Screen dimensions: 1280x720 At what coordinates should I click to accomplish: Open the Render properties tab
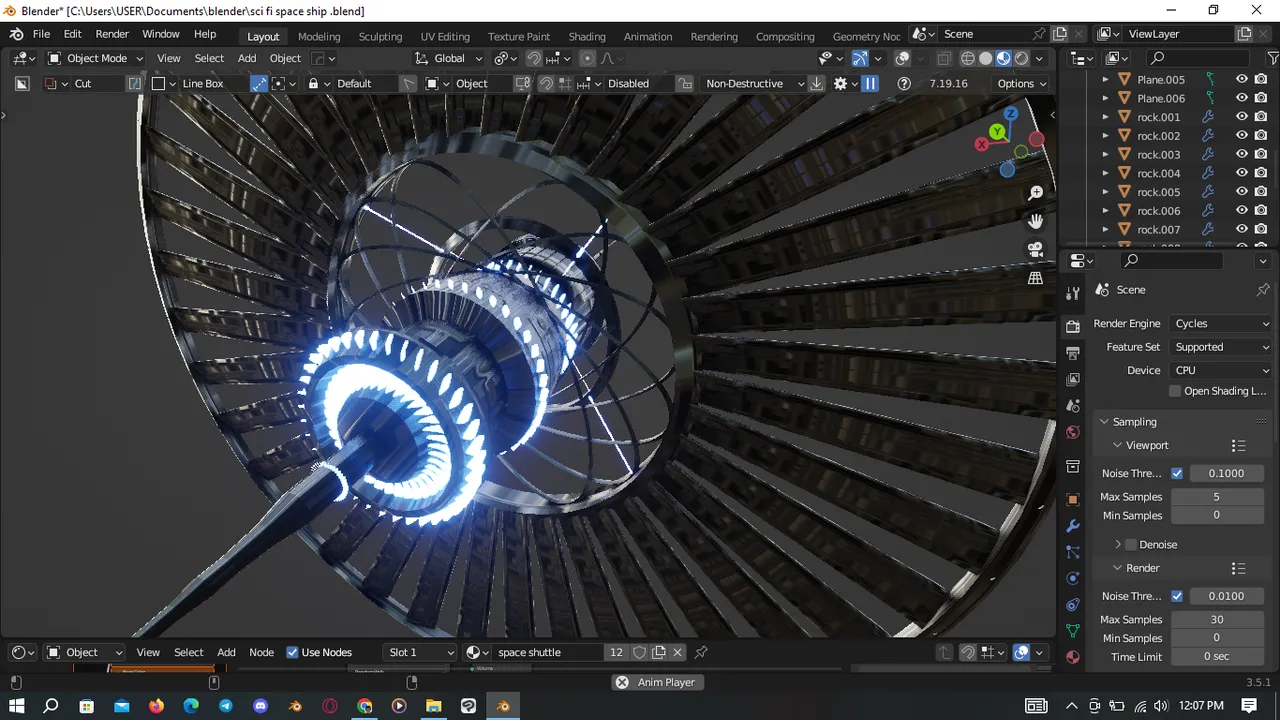click(x=1073, y=327)
